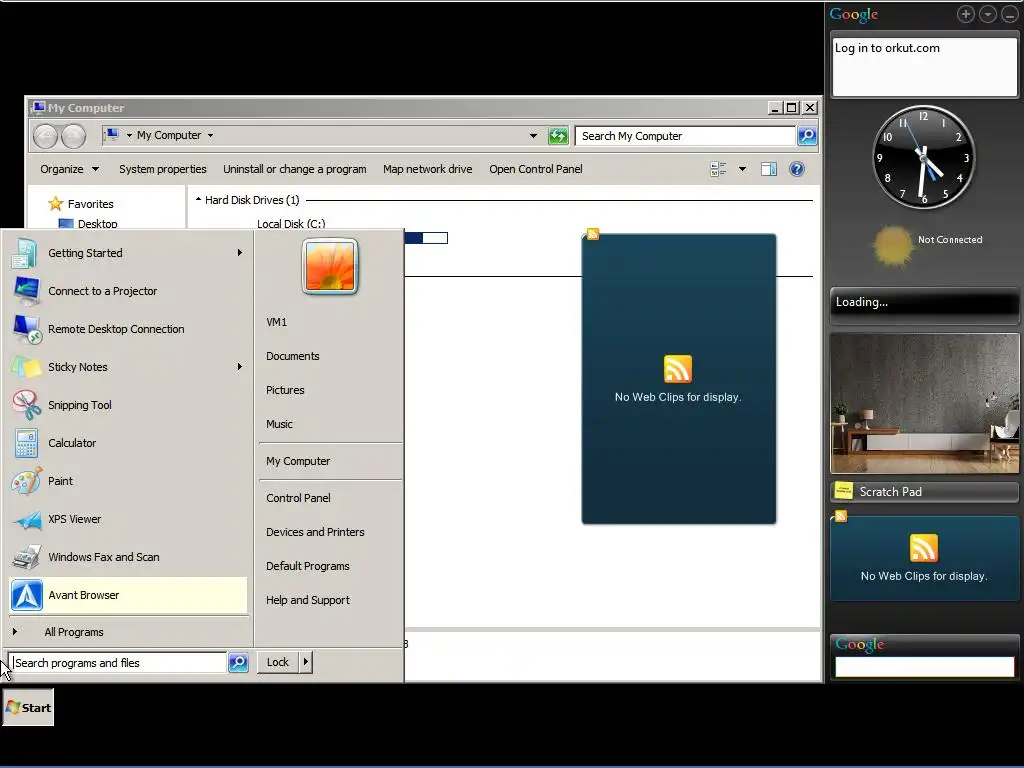Click the change view icon in toolbar

[x=718, y=169]
